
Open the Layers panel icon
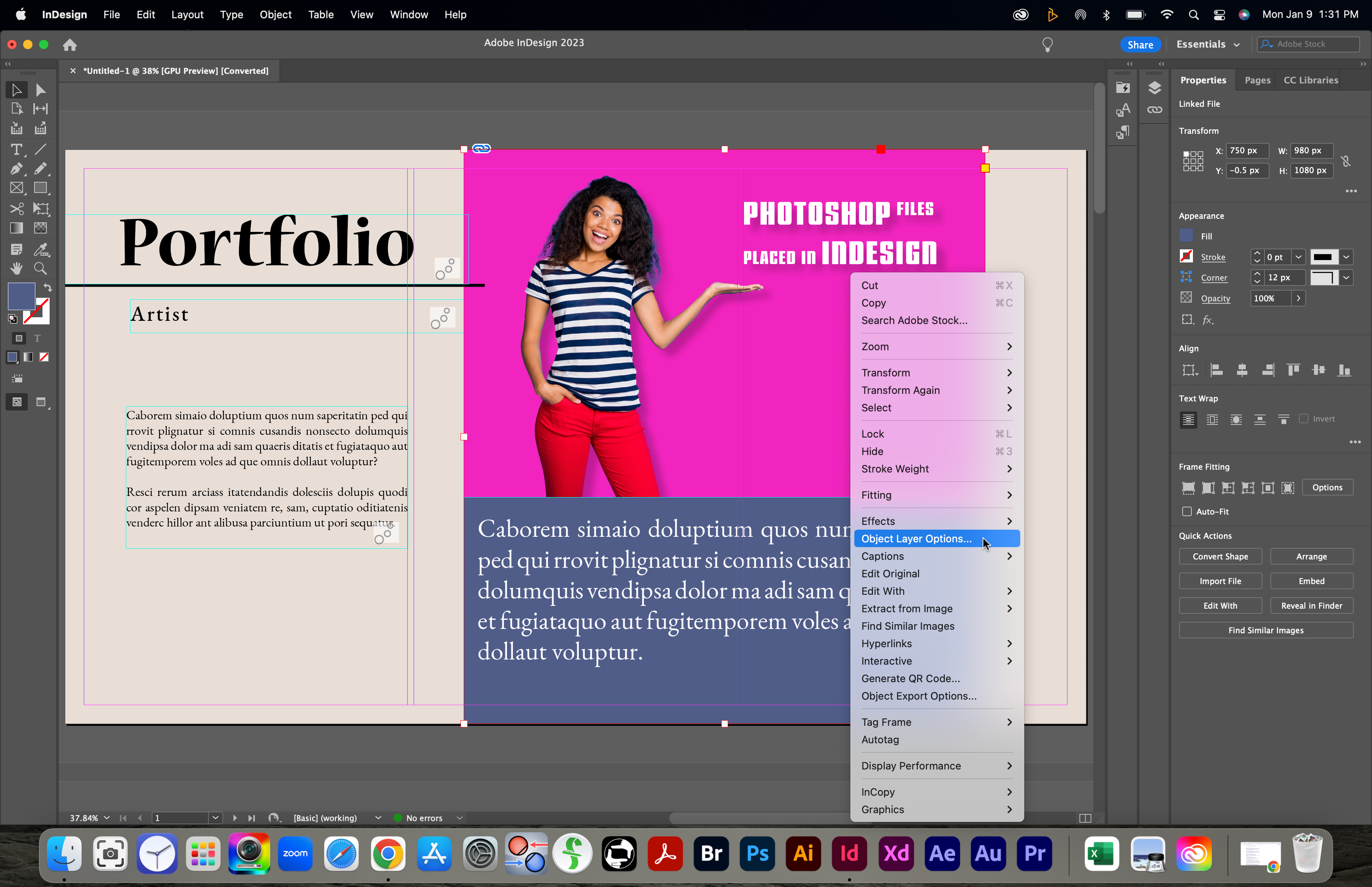[x=1154, y=87]
